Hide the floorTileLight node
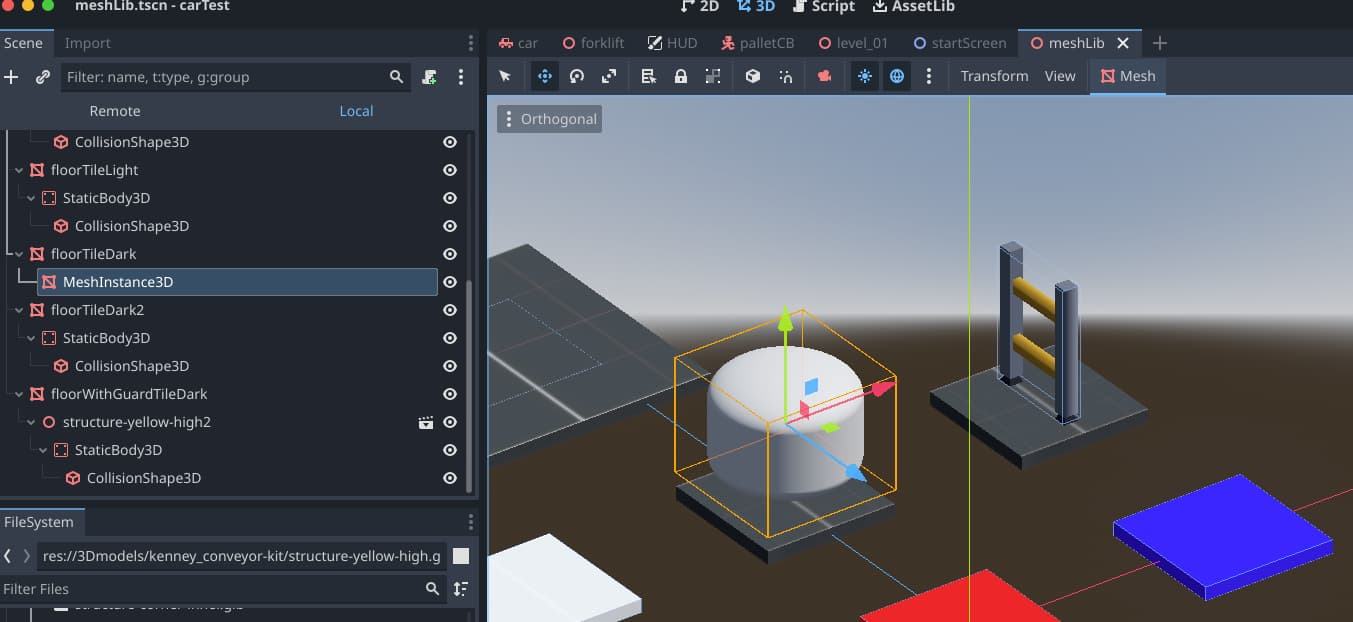Screen dimensions: 1353x622 click(450, 170)
